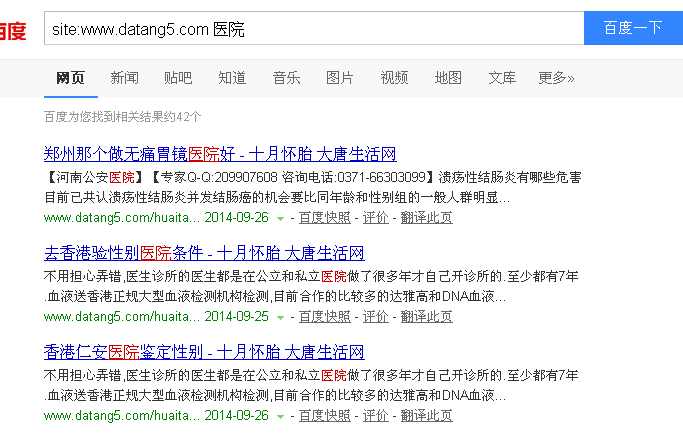The width and height of the screenshot is (683, 439).
Task: Open the 贴吧 tab
Action: [x=178, y=78]
